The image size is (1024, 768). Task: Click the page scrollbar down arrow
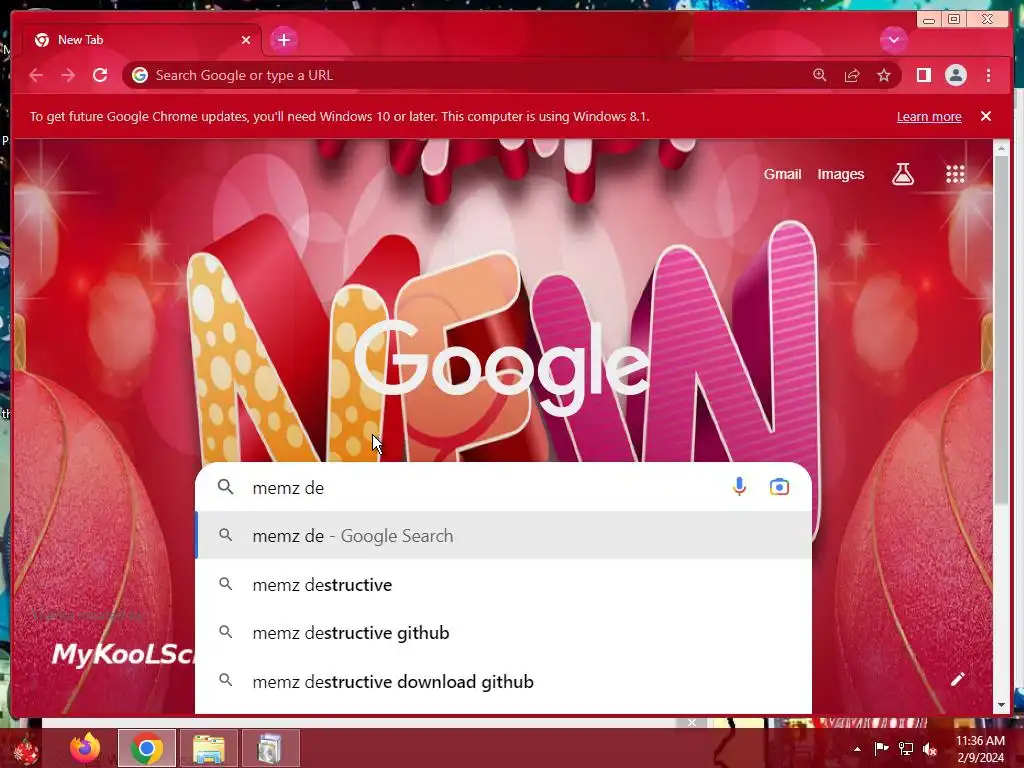click(x=1001, y=705)
